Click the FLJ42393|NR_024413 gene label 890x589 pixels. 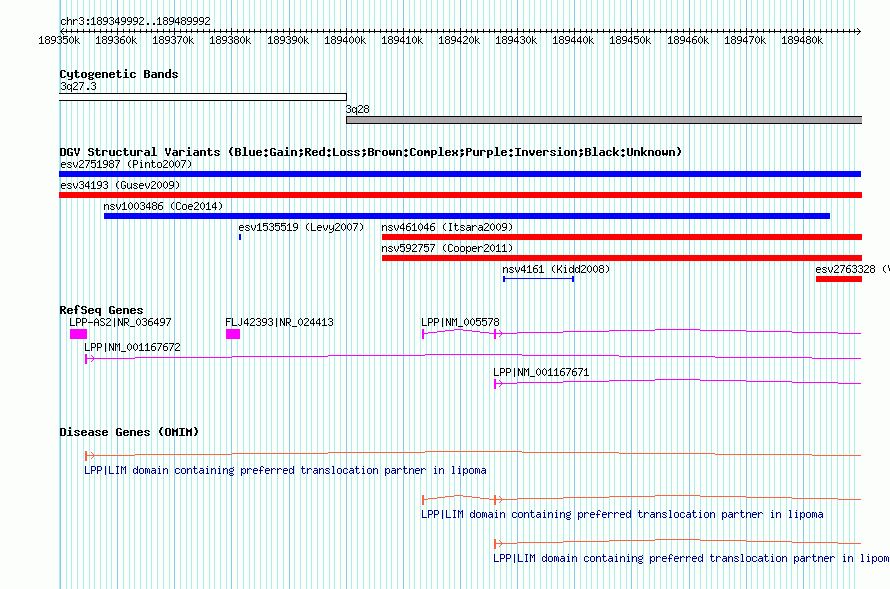point(279,322)
